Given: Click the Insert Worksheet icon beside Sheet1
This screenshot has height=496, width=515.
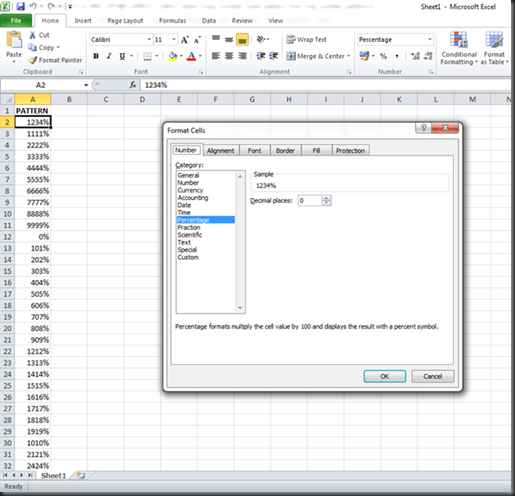Looking at the screenshot, I should point(80,476).
